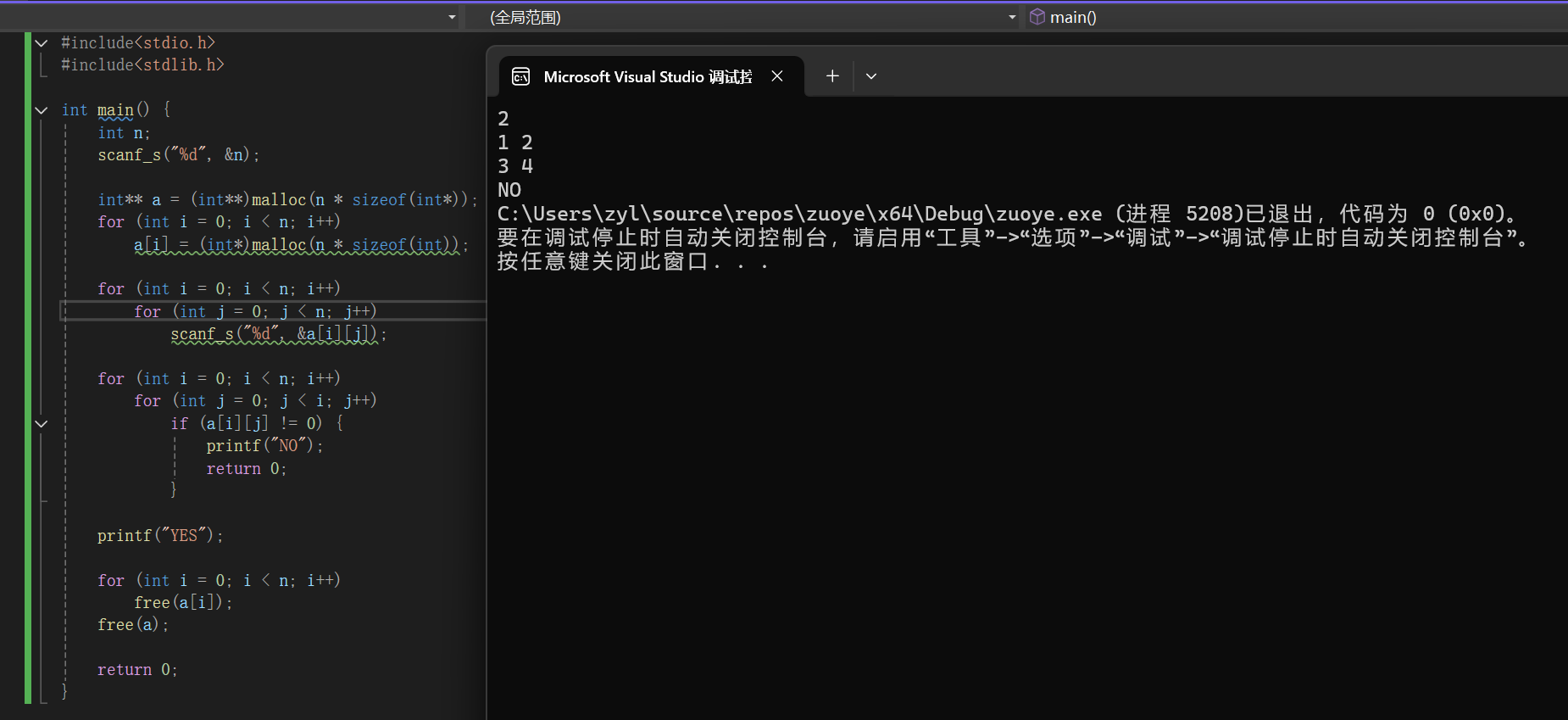The image size is (1568, 720).
Task: Collapse the if (a[i][j] != 0) block
Action: (41, 423)
